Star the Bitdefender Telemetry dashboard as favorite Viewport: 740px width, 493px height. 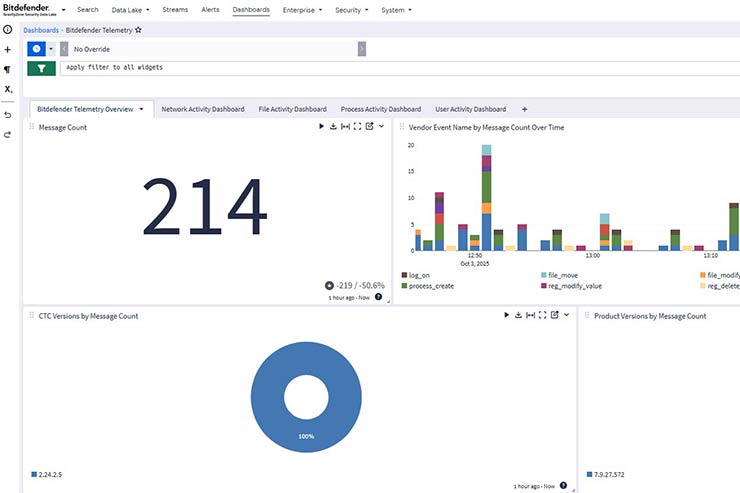tap(138, 30)
